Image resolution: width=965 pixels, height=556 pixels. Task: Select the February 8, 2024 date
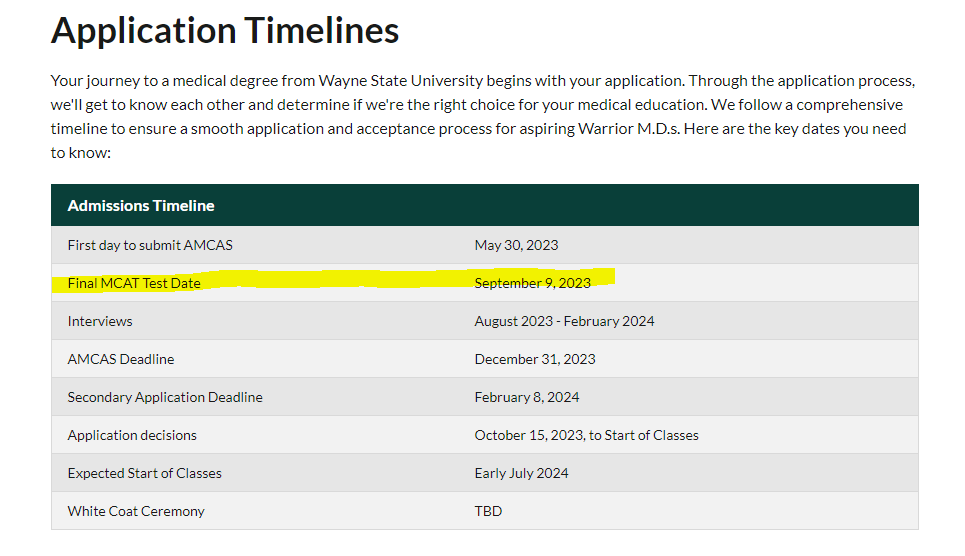(527, 397)
